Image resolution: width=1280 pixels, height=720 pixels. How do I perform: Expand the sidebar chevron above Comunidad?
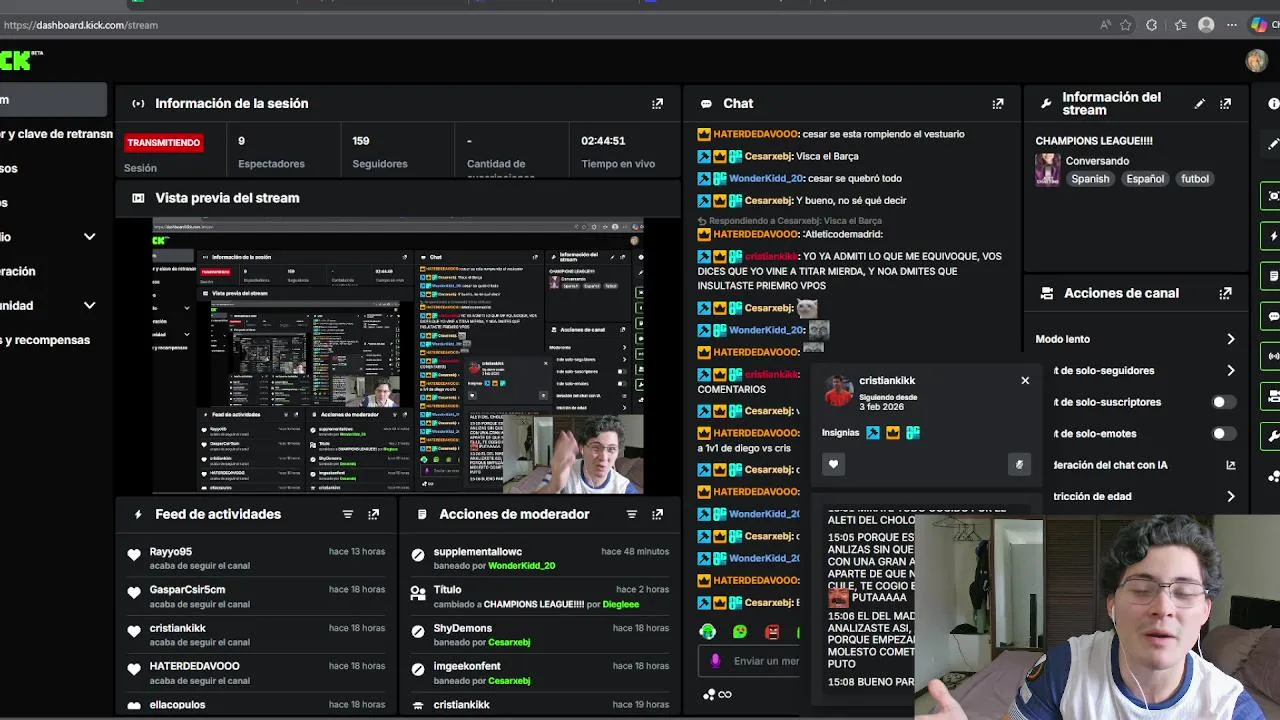(89, 237)
